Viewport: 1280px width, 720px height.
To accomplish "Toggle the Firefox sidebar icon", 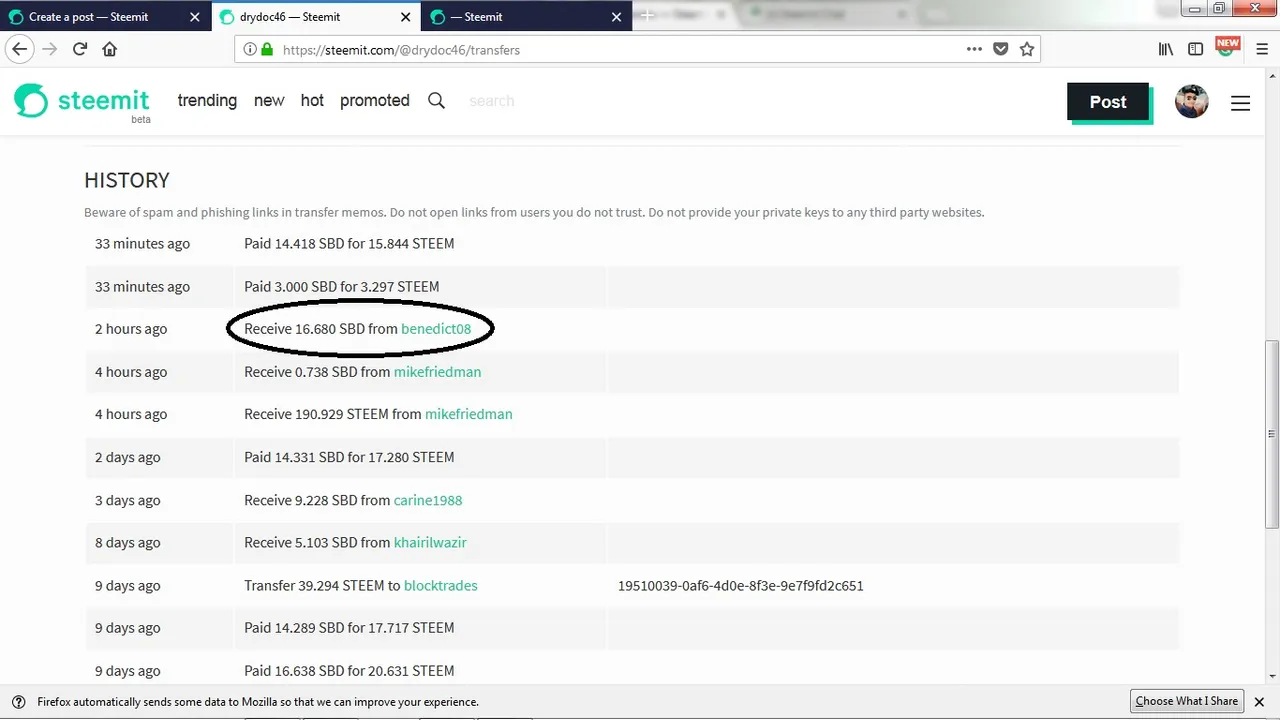I will click(x=1195, y=49).
